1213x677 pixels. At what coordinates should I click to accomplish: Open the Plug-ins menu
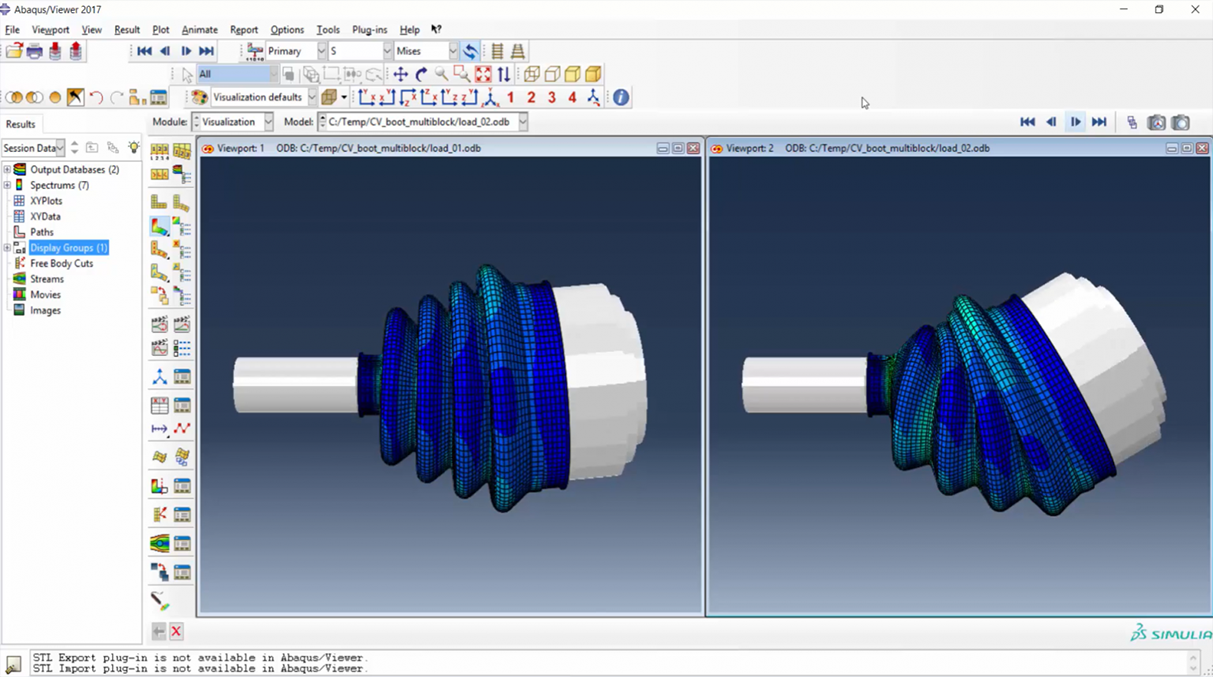[x=369, y=30]
